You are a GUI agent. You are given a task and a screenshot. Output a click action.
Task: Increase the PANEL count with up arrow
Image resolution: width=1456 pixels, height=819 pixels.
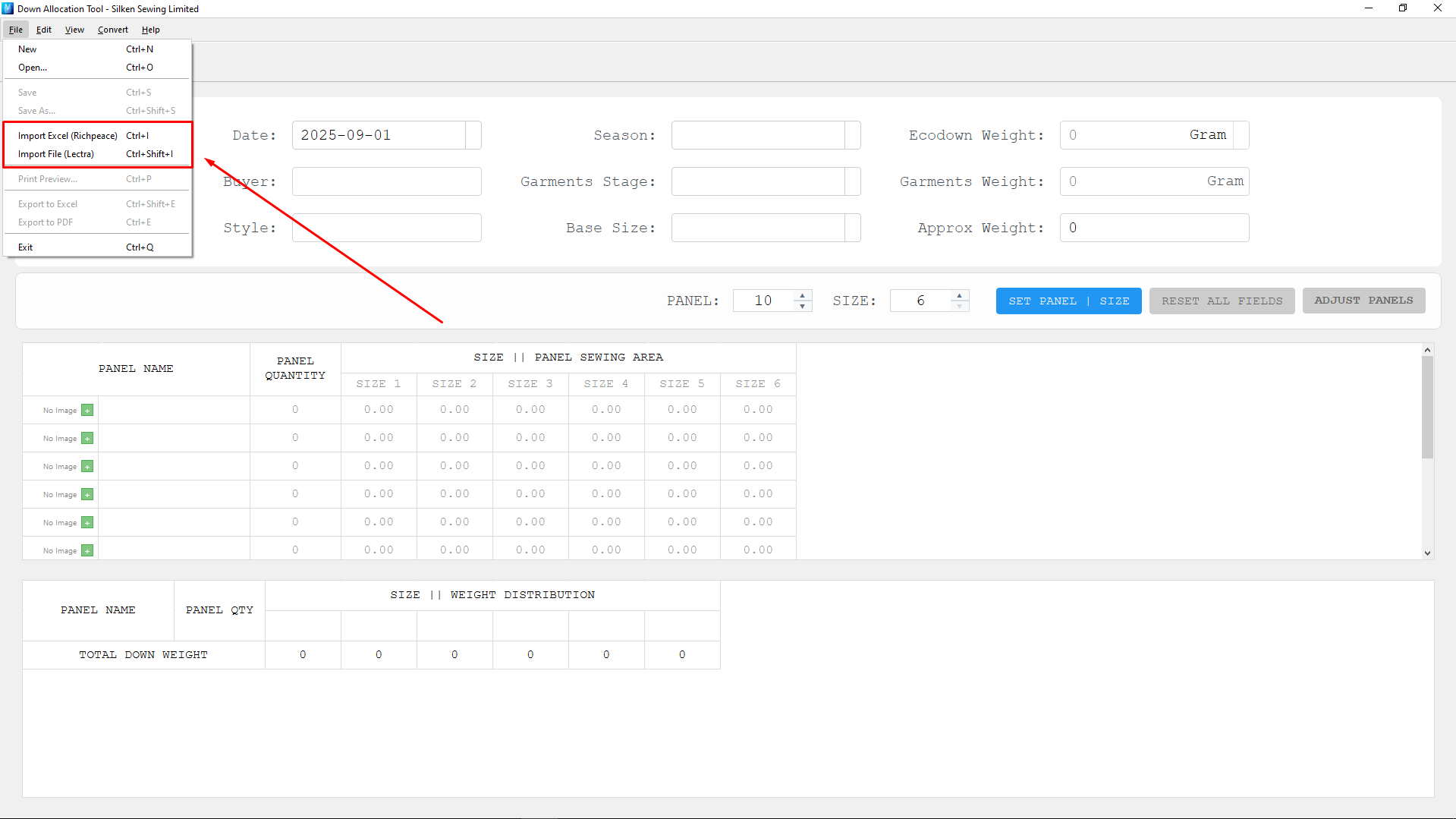coord(802,295)
